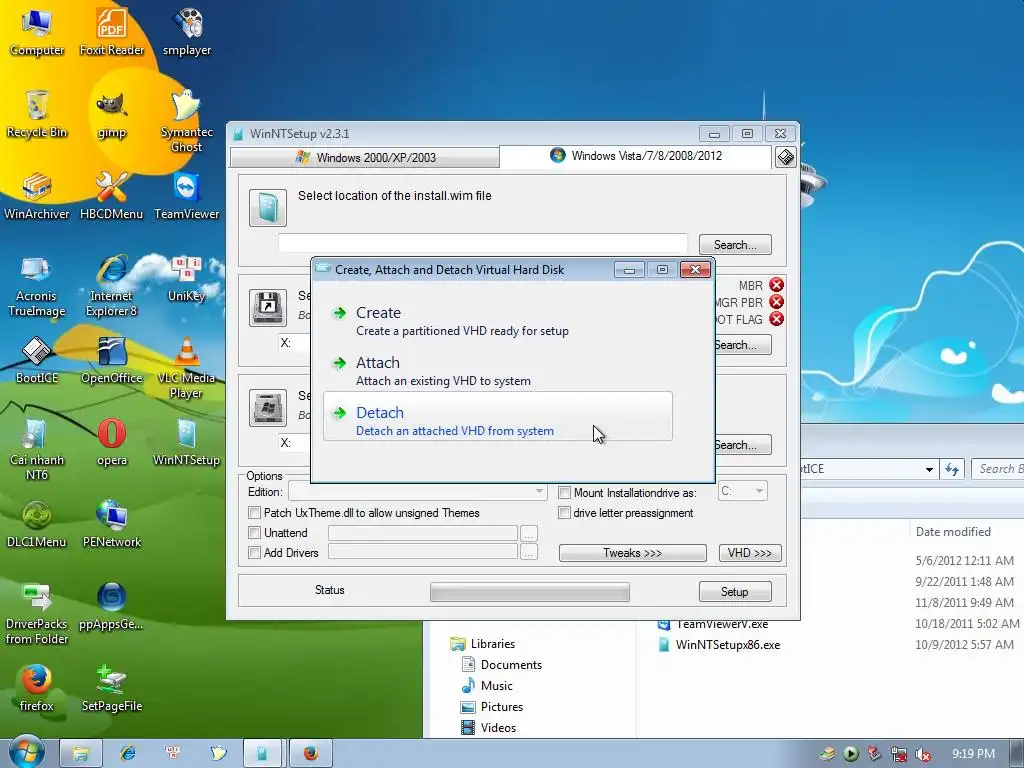Image resolution: width=1024 pixels, height=768 pixels.
Task: Select Music library in Explorer
Action: coord(486,686)
